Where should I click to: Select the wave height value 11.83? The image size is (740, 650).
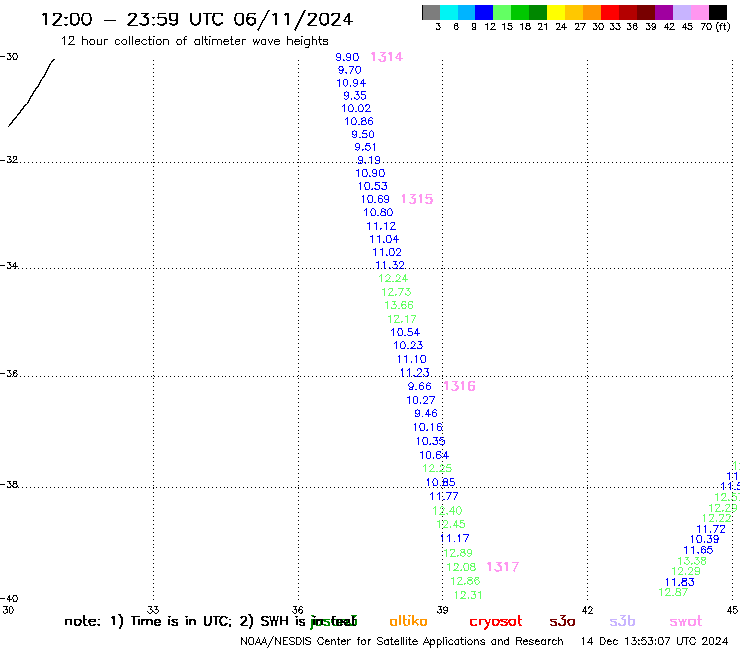pos(680,582)
